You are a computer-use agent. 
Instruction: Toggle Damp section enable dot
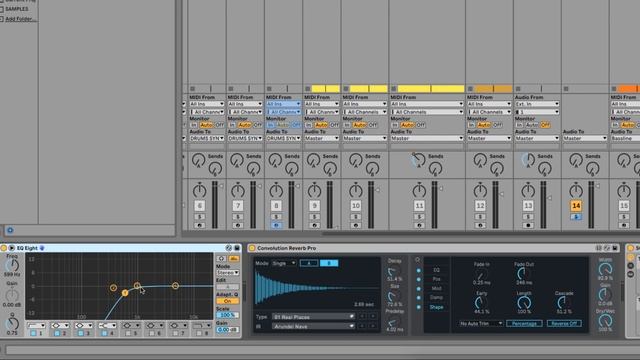[418, 298]
